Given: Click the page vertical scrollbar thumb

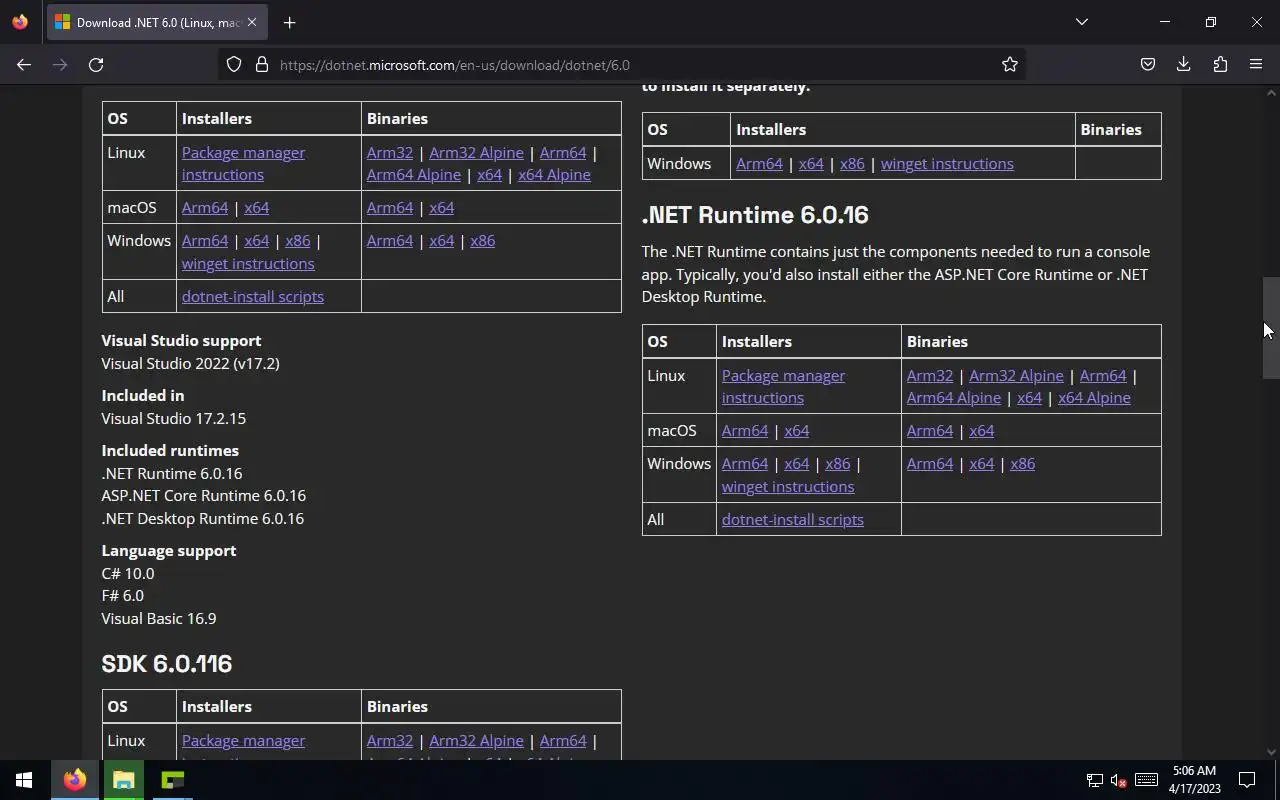Looking at the screenshot, I should click(x=1271, y=328).
